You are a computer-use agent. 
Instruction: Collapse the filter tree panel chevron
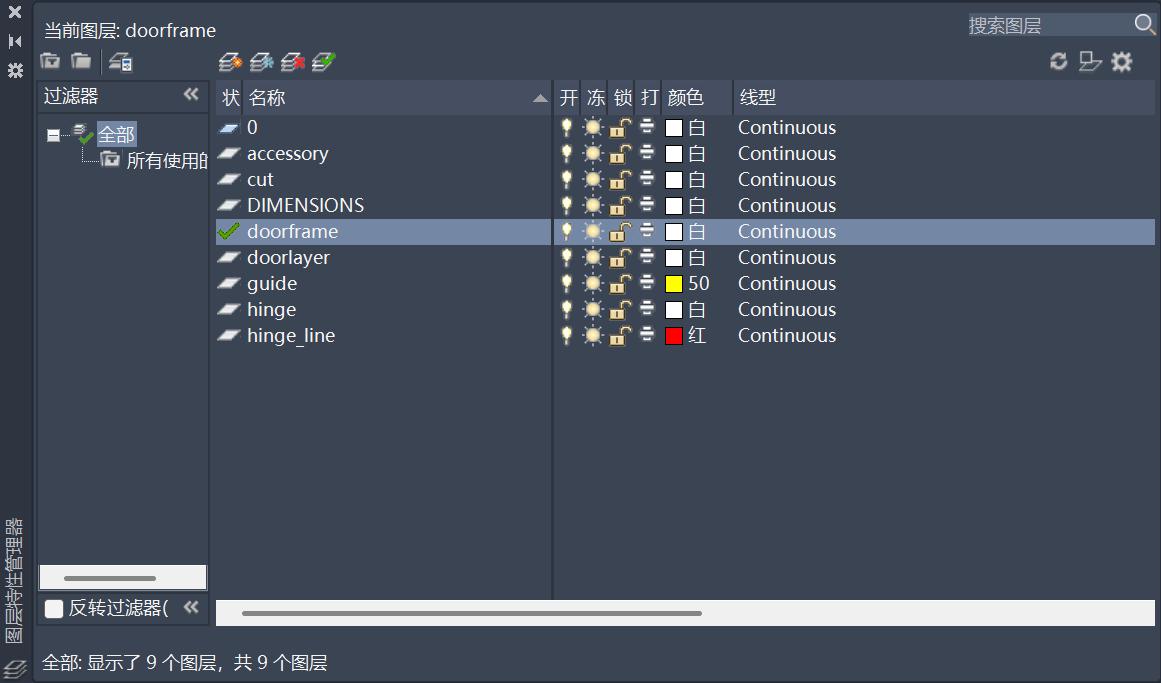click(x=191, y=94)
